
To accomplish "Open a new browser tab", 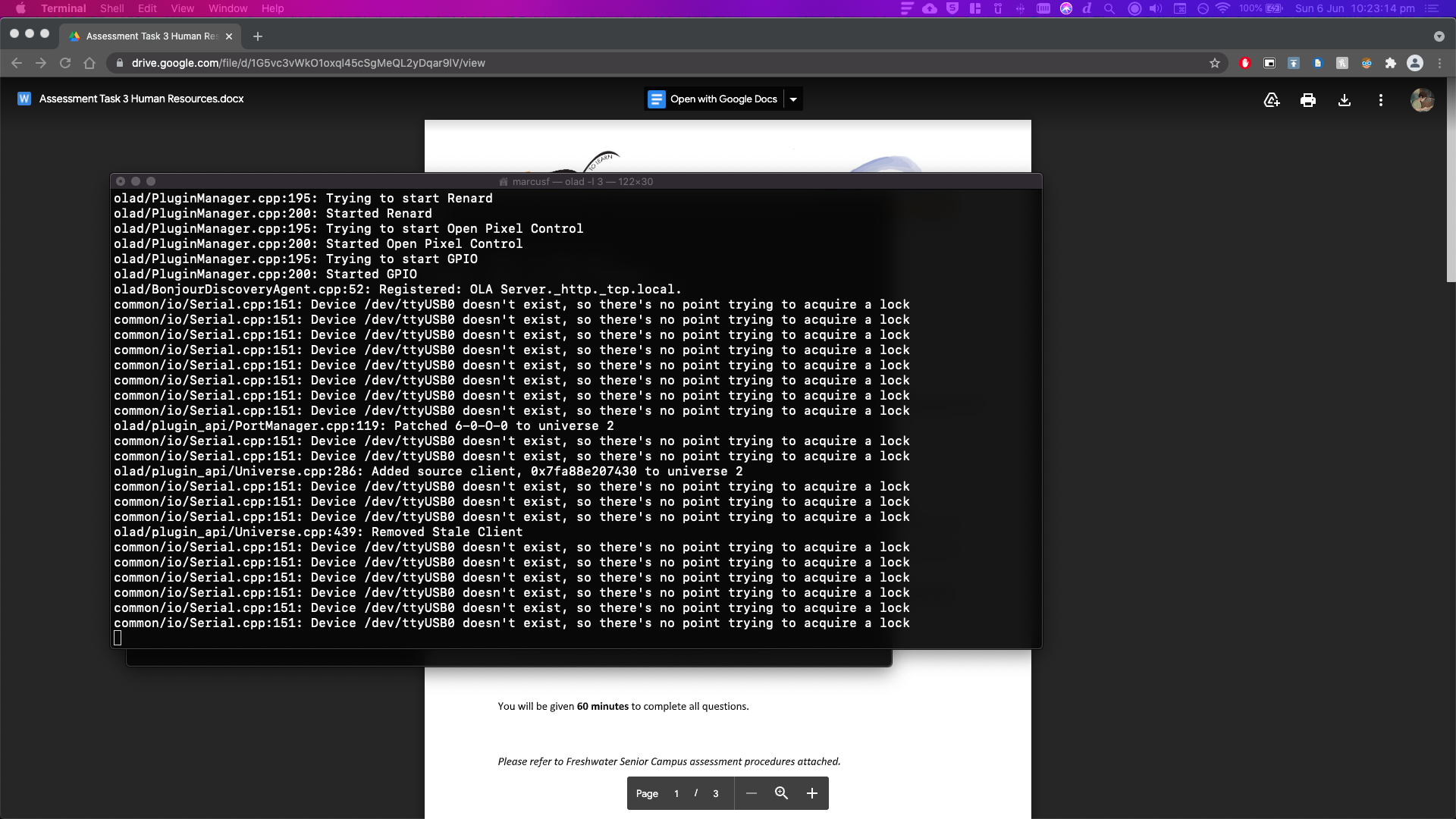I will pos(258,36).
